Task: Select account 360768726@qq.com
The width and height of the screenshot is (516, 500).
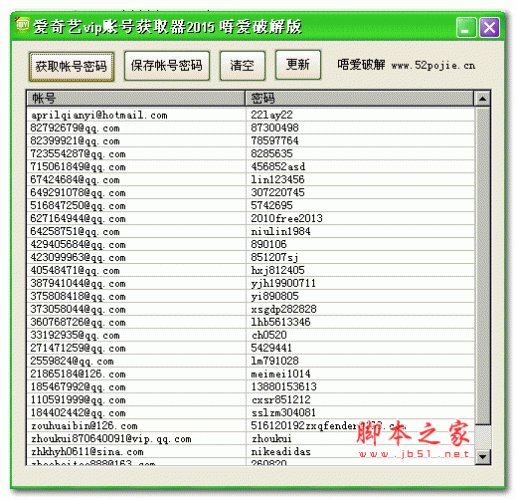Action: [78, 323]
